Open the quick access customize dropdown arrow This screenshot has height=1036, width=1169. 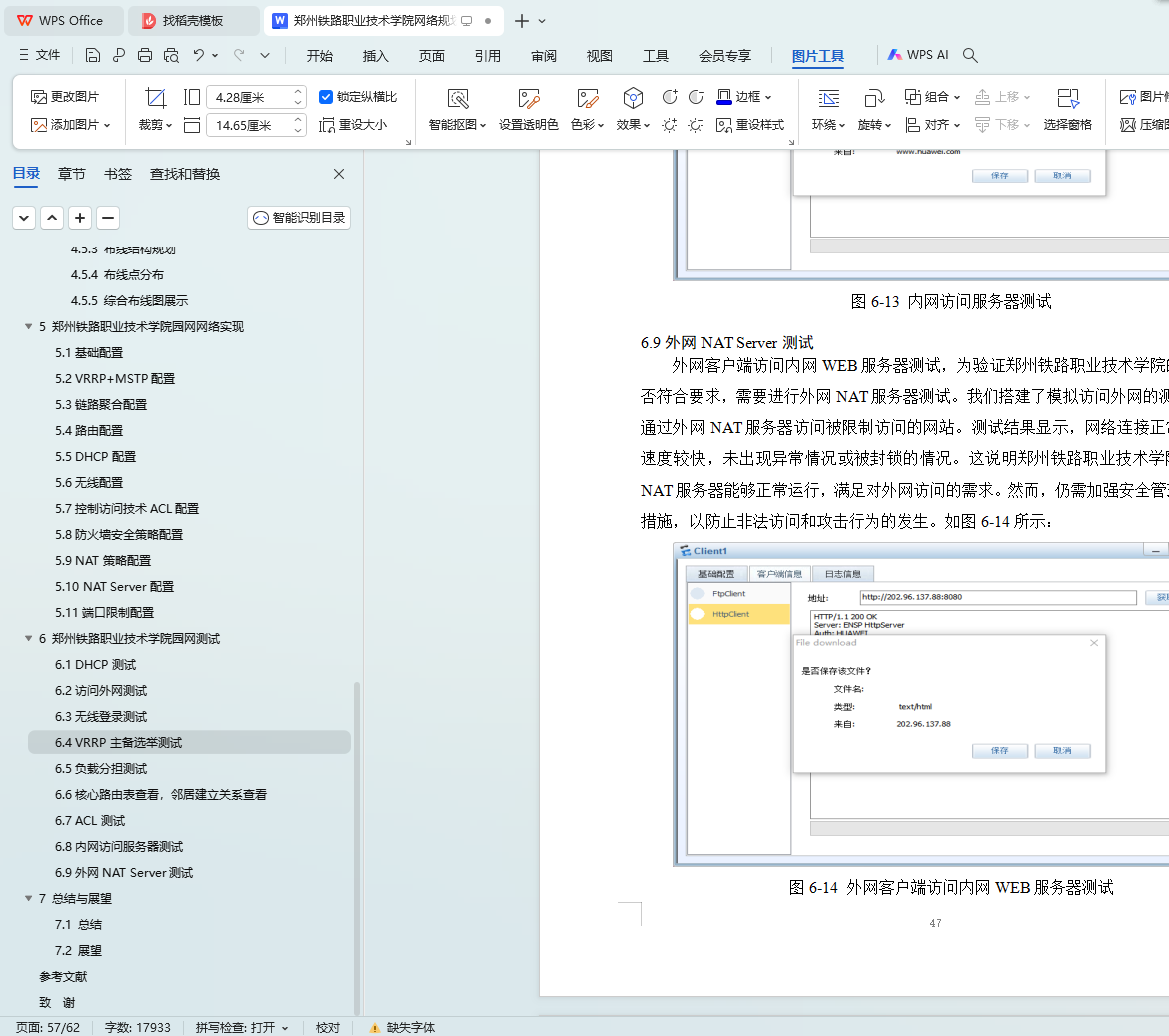click(x=265, y=55)
